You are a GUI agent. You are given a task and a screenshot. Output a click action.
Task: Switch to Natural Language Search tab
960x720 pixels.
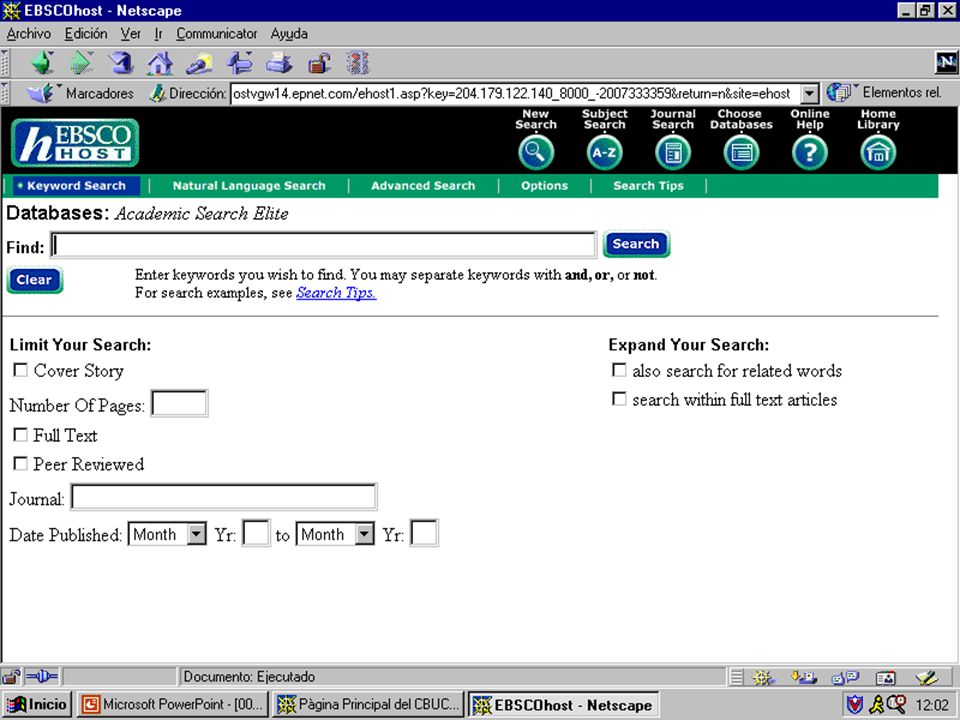click(249, 186)
